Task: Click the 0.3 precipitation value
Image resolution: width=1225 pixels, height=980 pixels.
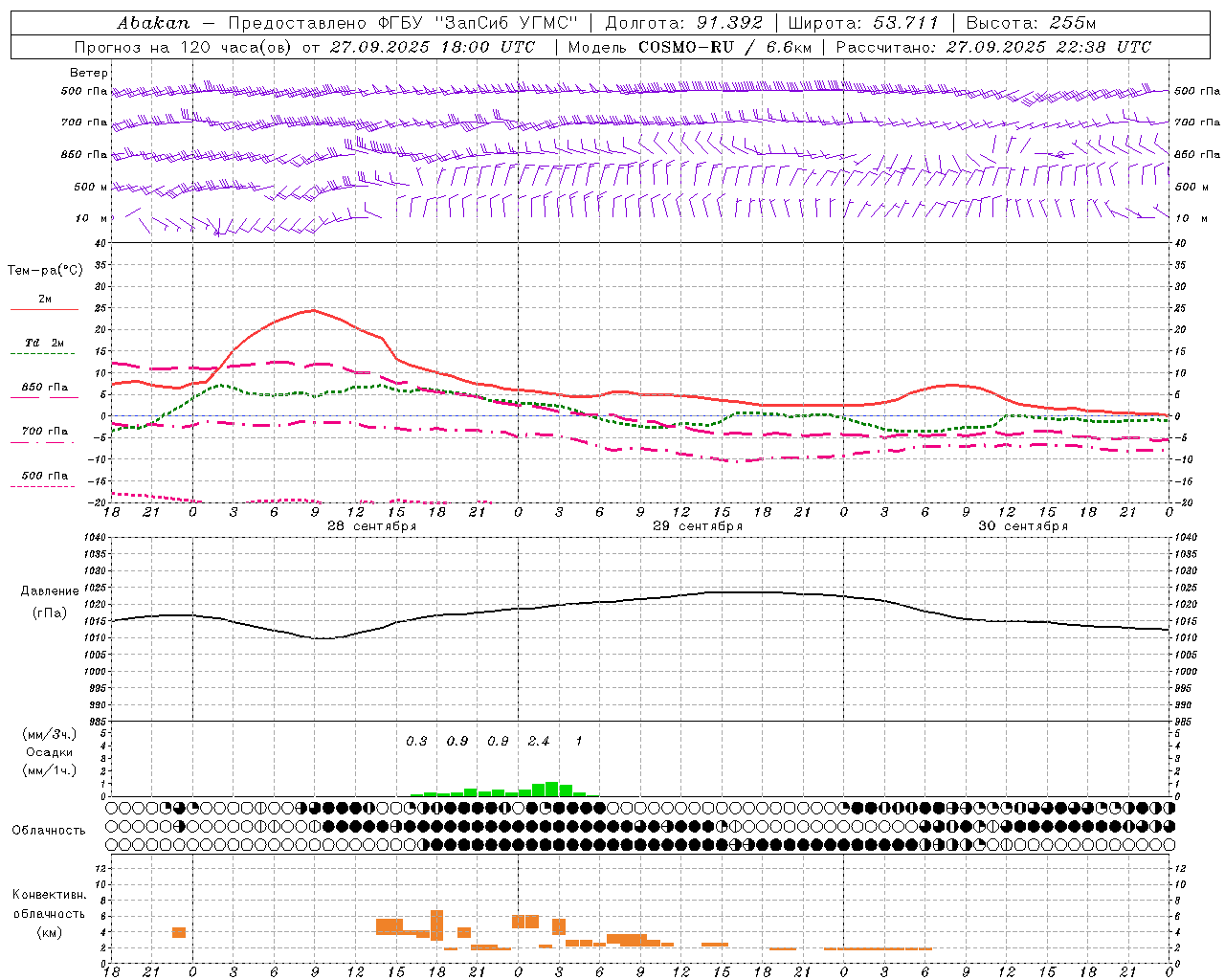Action: click(x=416, y=741)
